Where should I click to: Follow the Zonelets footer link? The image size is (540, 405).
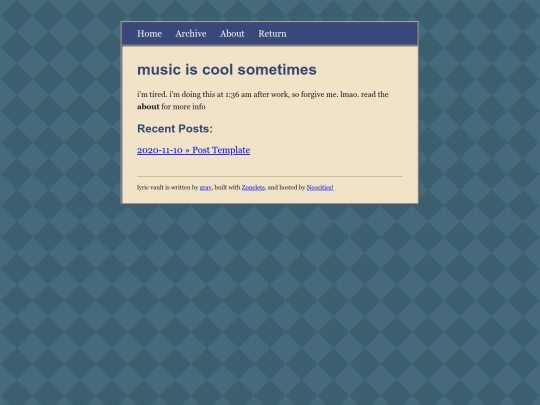(x=253, y=187)
